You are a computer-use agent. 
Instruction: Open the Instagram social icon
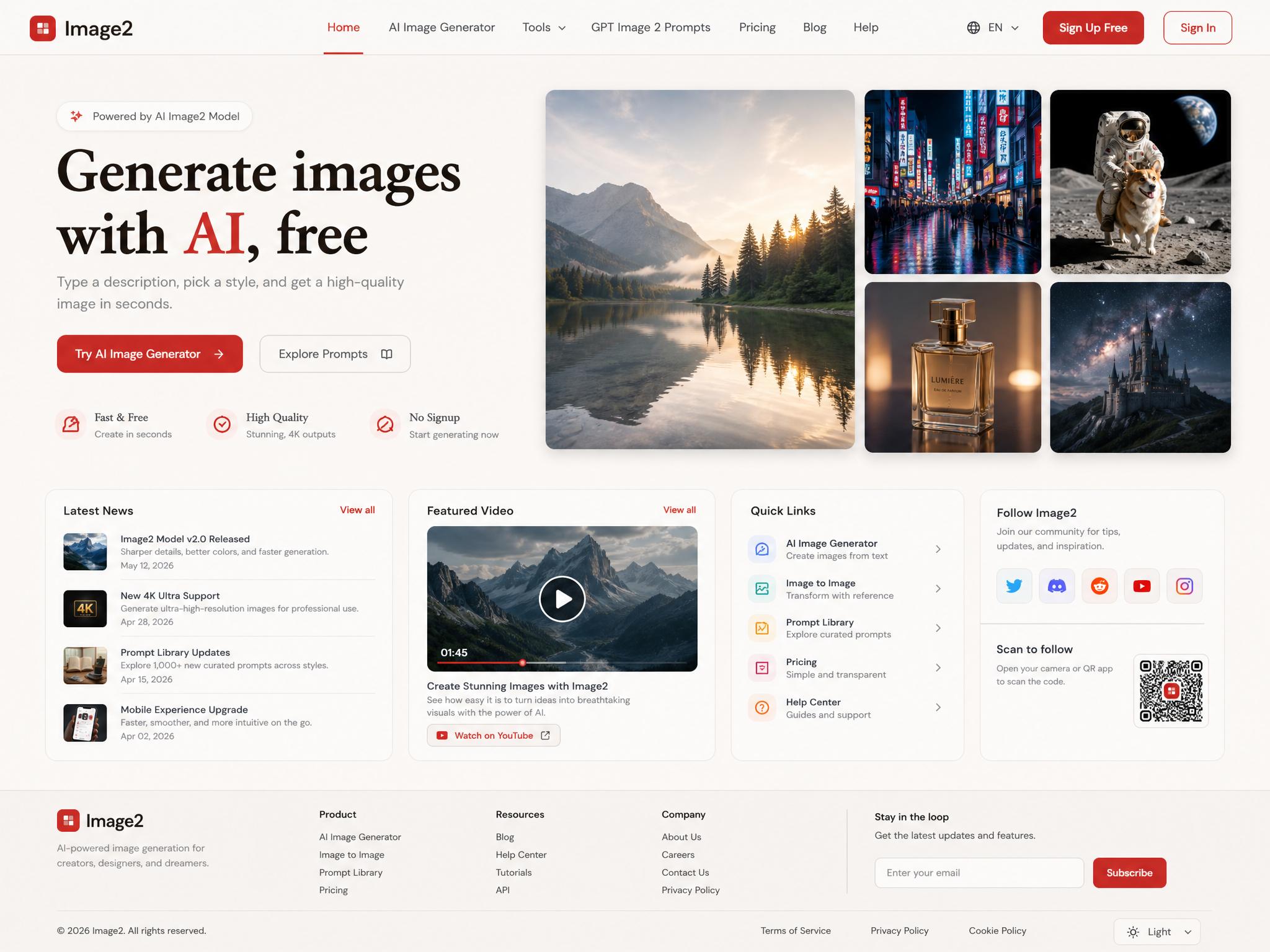(1184, 586)
